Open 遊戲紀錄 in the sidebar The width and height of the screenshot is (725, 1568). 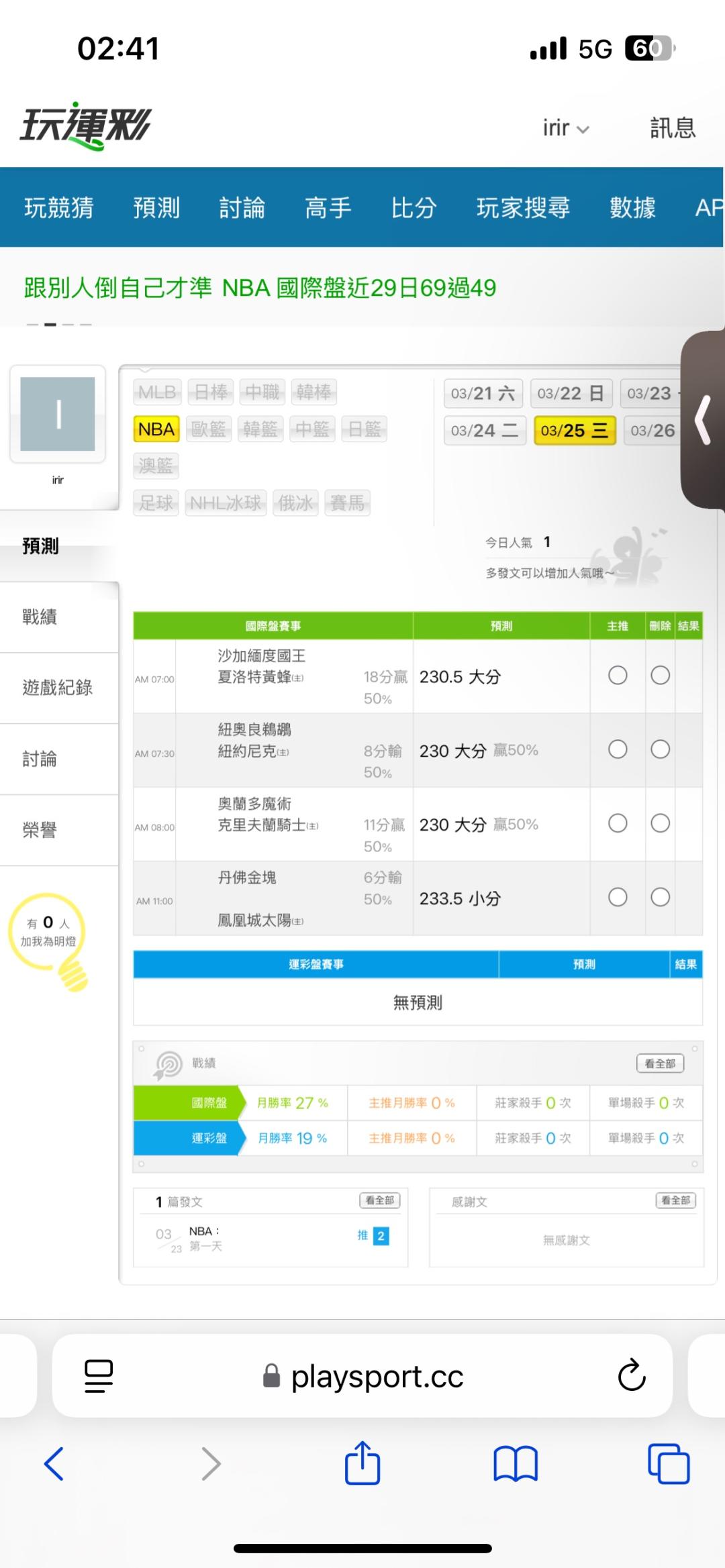[x=59, y=688]
